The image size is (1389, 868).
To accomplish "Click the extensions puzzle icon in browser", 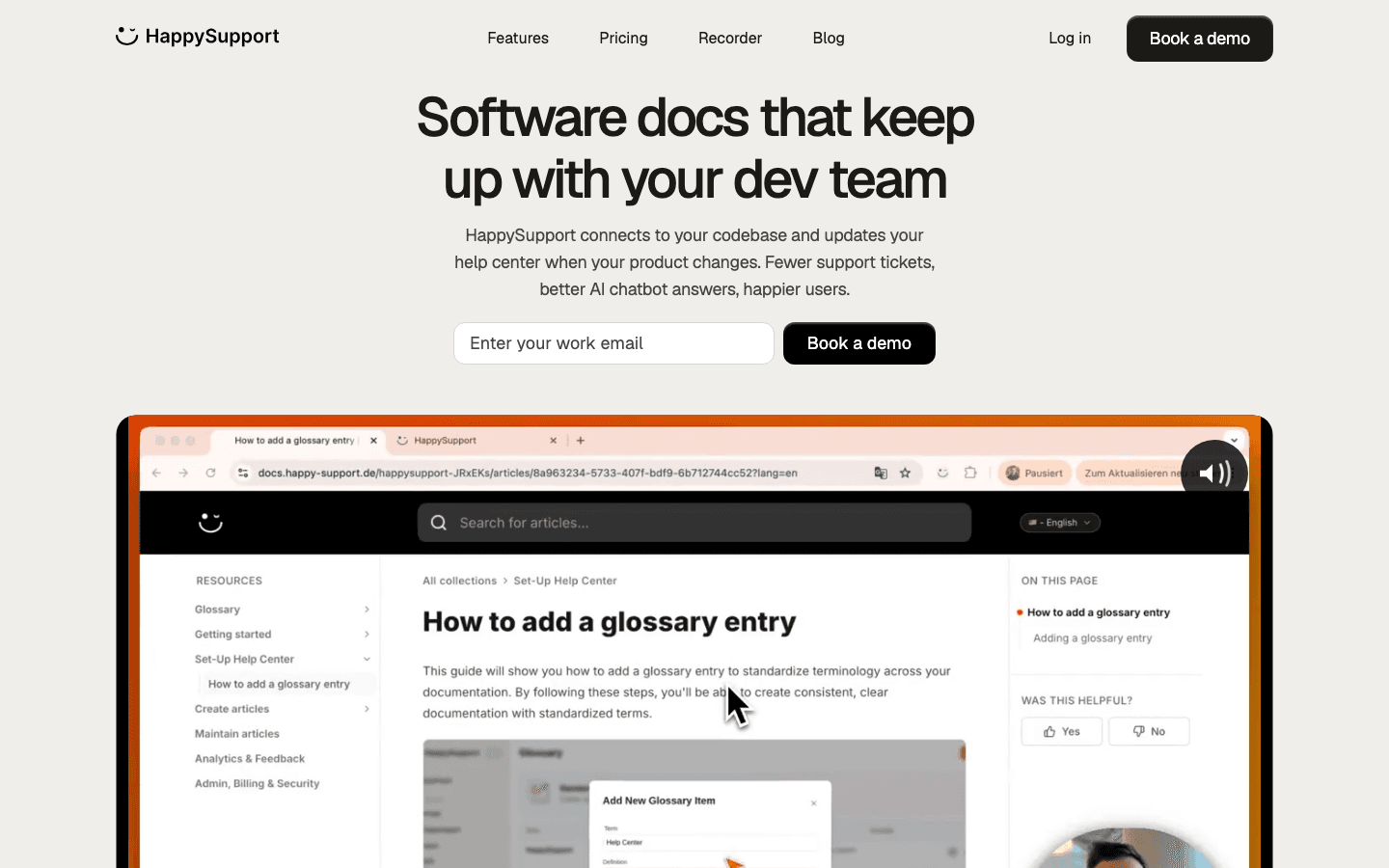I will [970, 473].
